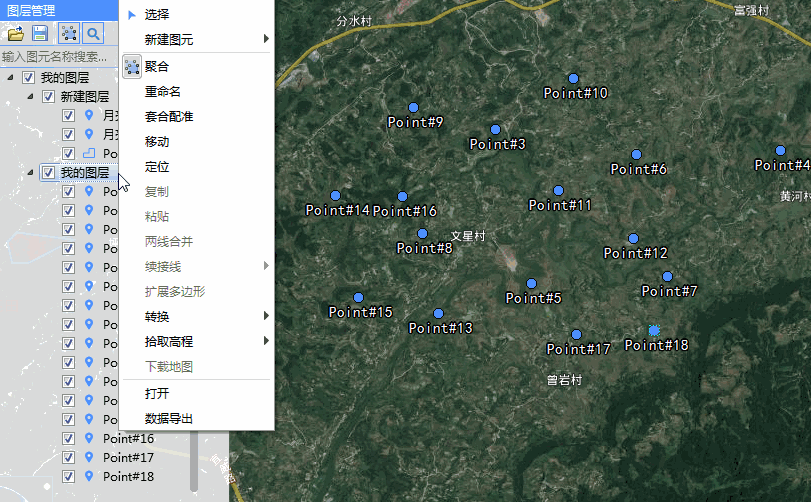This screenshot has width=811, height=502.
Task: Uncheck the polygon layer row checkbox
Action: point(68,154)
